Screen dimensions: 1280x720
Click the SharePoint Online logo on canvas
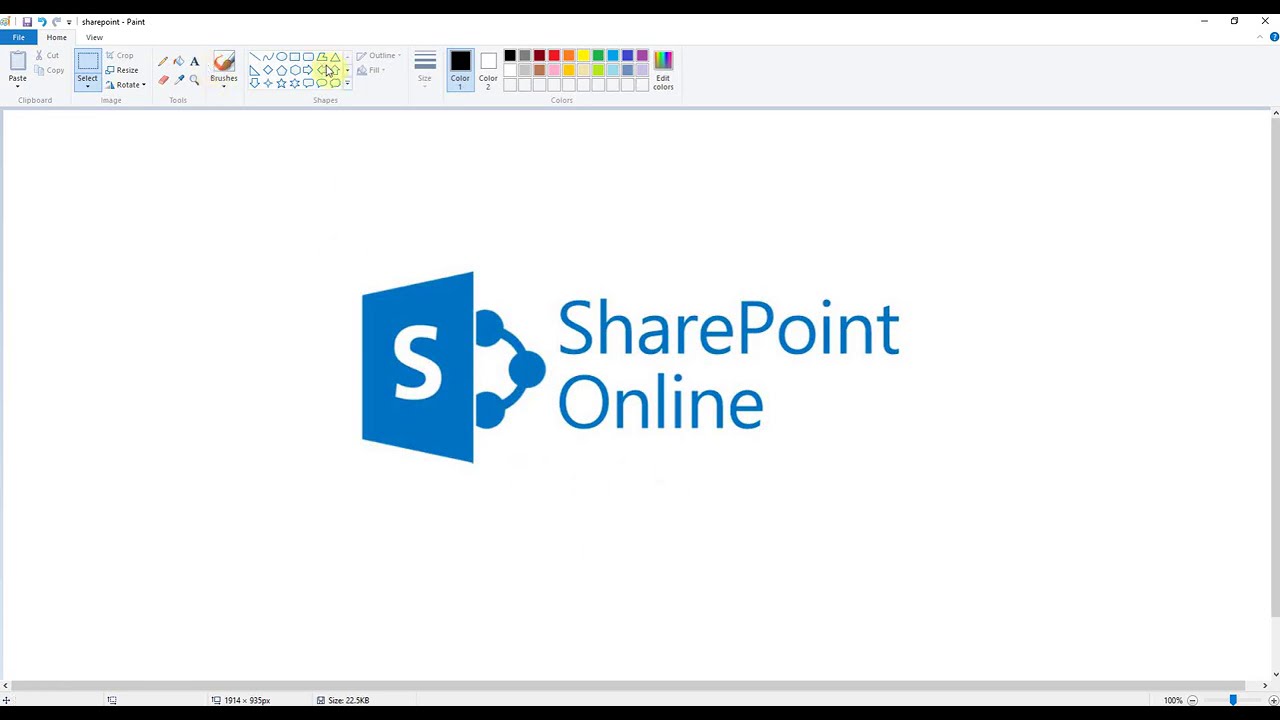click(630, 367)
